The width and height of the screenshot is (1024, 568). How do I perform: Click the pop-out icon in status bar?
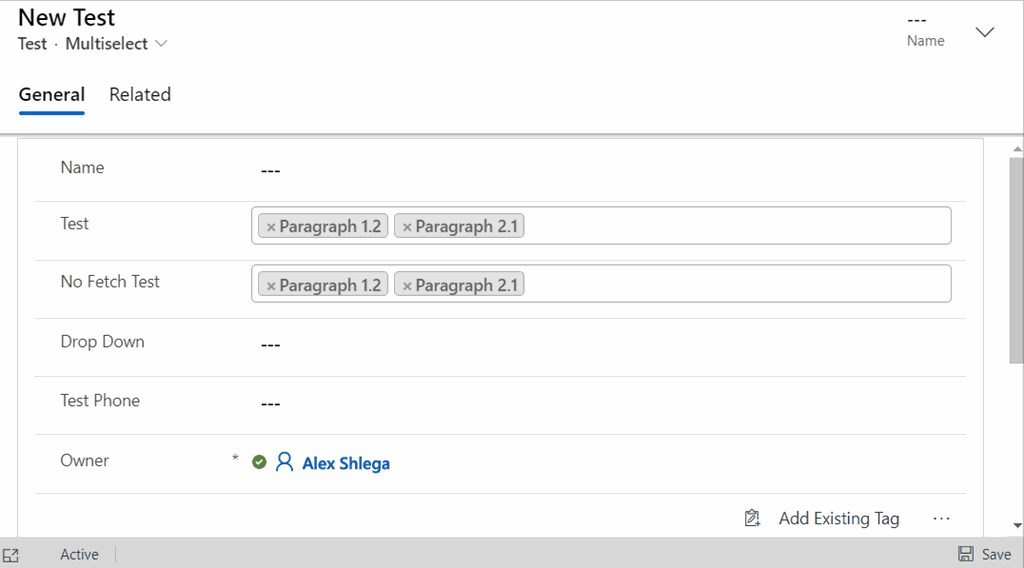(11, 556)
